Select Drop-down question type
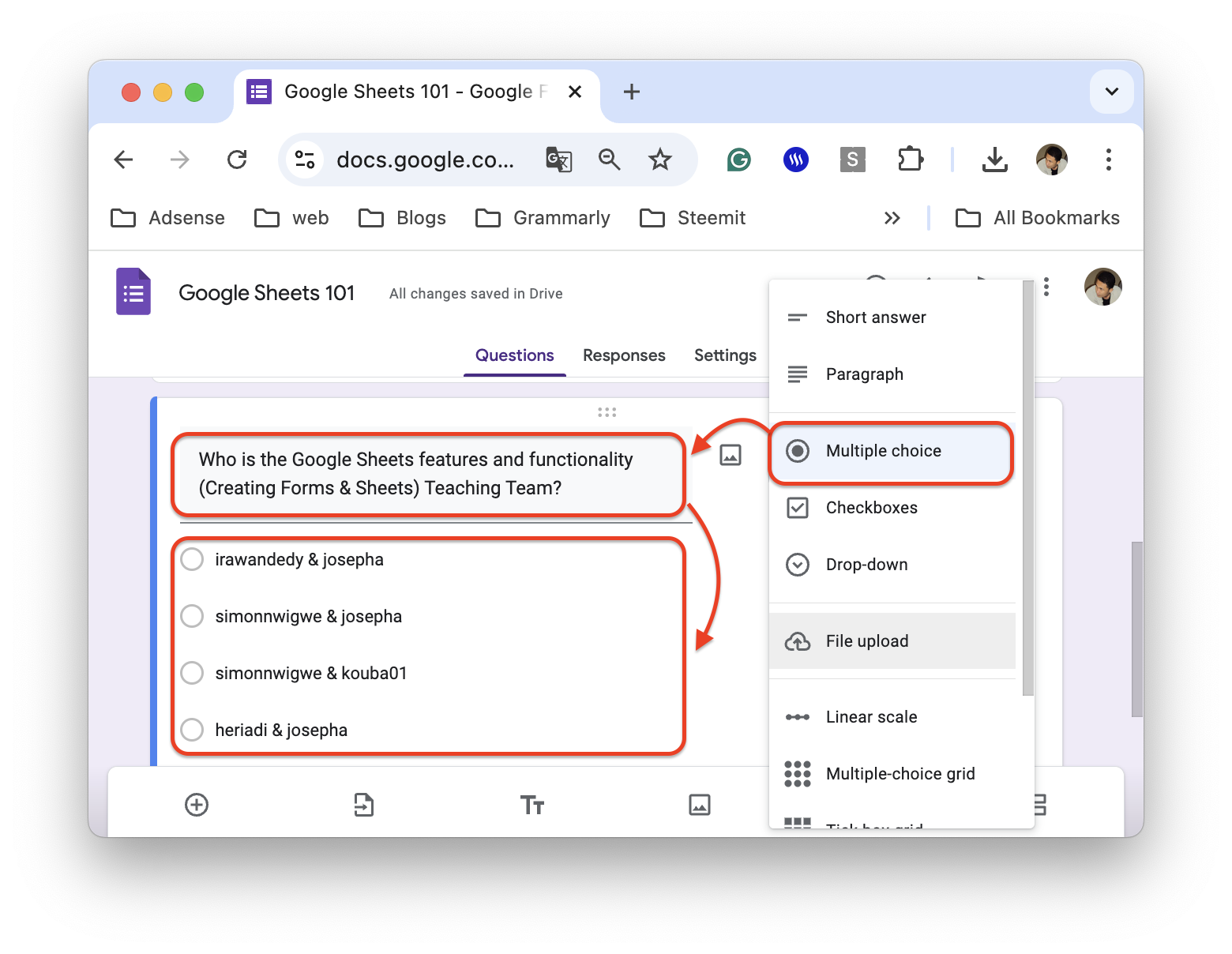 [892, 565]
